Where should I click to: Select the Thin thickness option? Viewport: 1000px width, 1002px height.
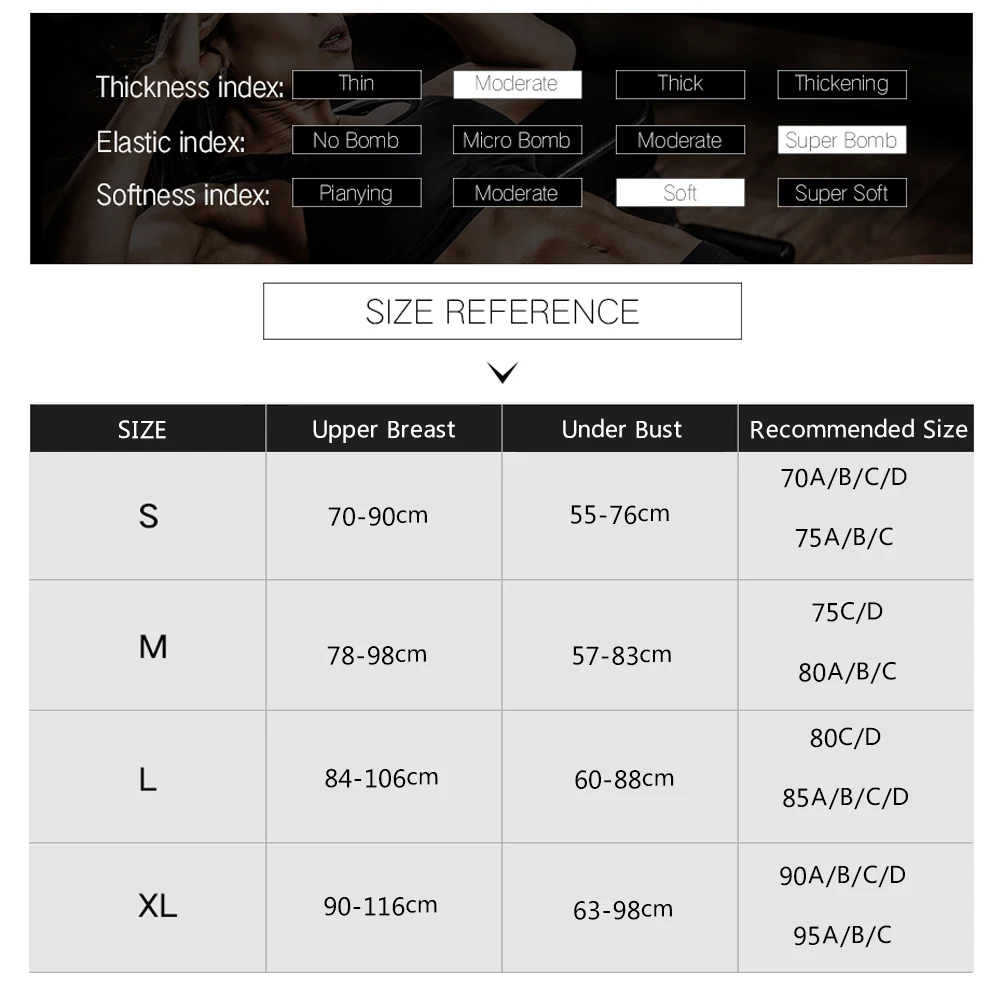coord(357,84)
